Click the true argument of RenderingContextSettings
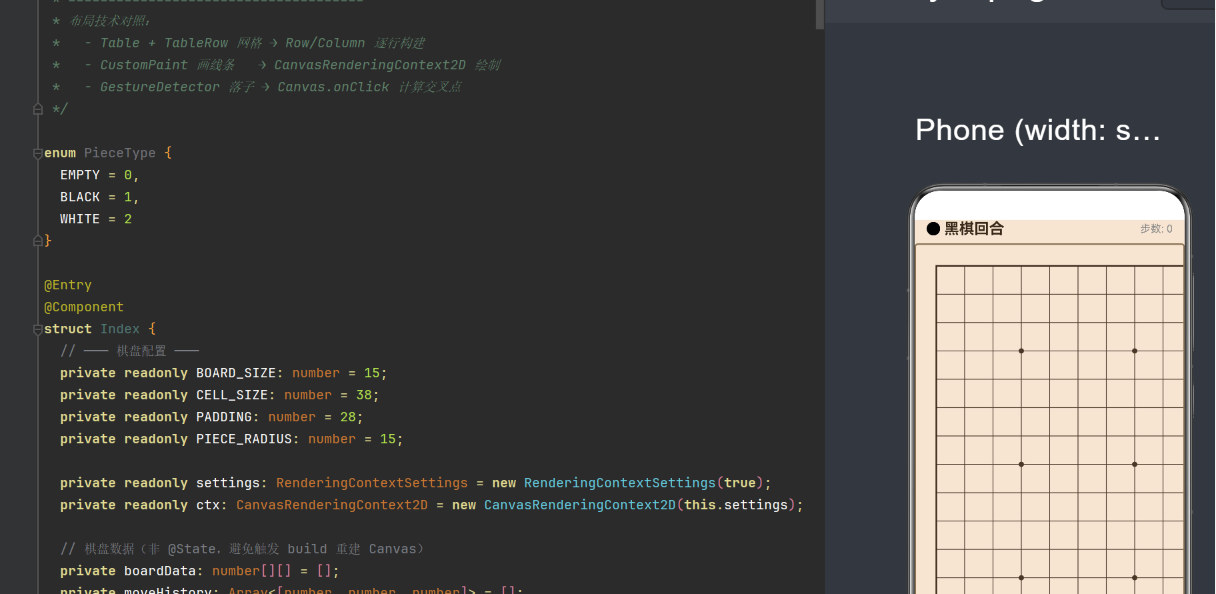Screen dimensions: 1216x594 tap(740, 483)
